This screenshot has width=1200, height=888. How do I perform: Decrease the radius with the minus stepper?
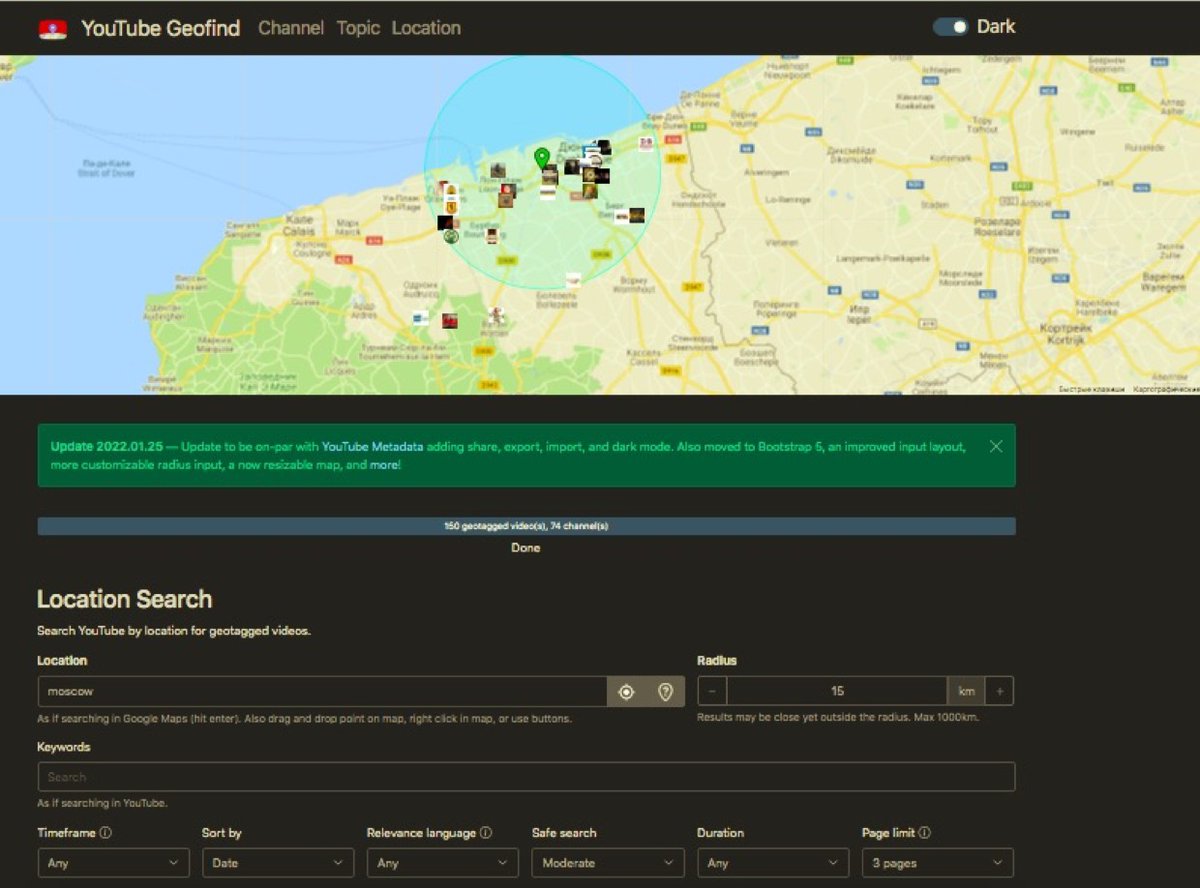[x=710, y=691]
